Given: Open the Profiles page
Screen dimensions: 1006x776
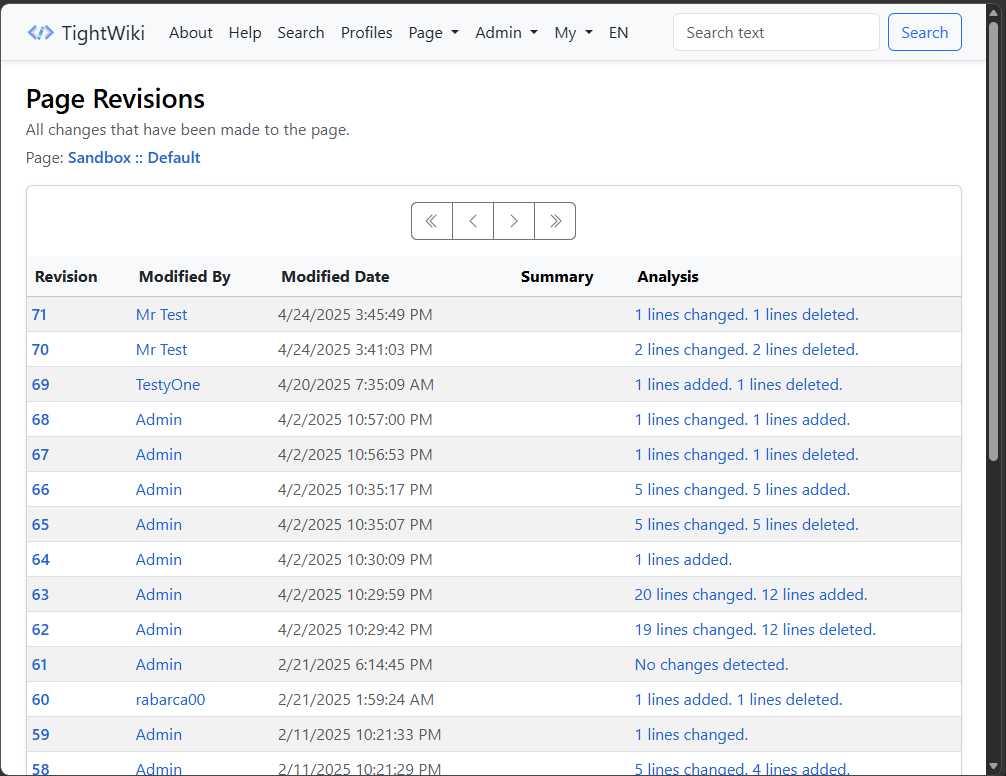Looking at the screenshot, I should (366, 33).
